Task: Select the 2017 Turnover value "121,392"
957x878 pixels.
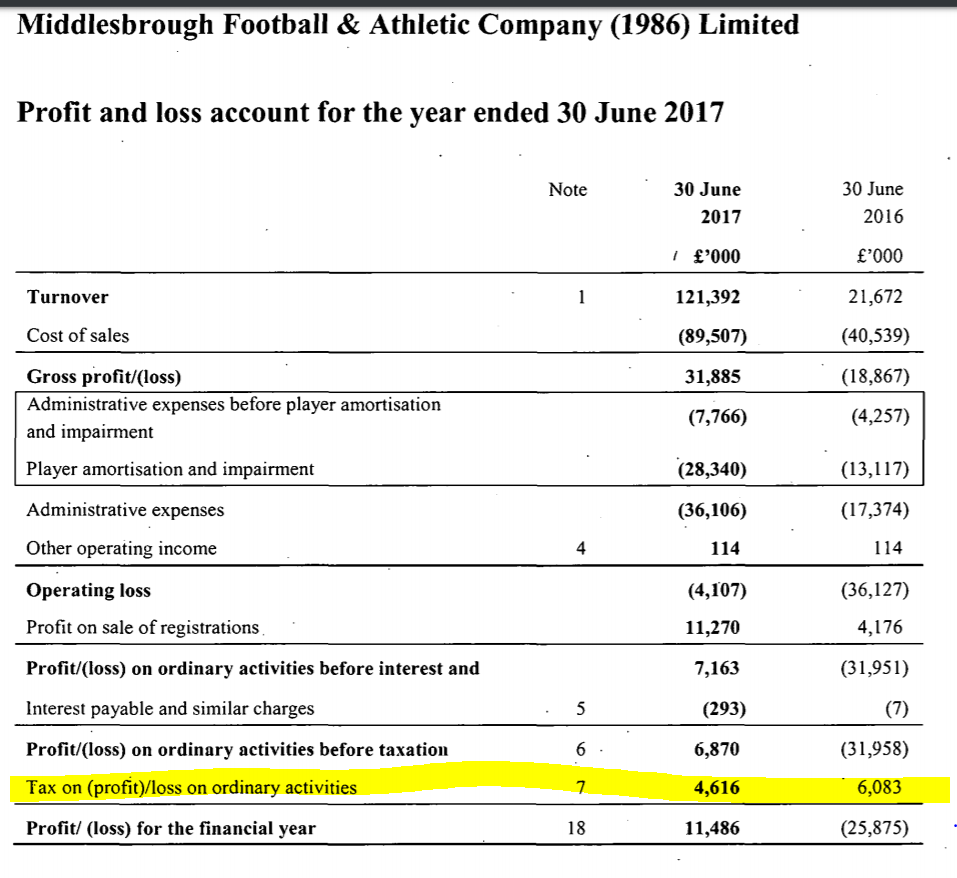Action: click(x=707, y=297)
